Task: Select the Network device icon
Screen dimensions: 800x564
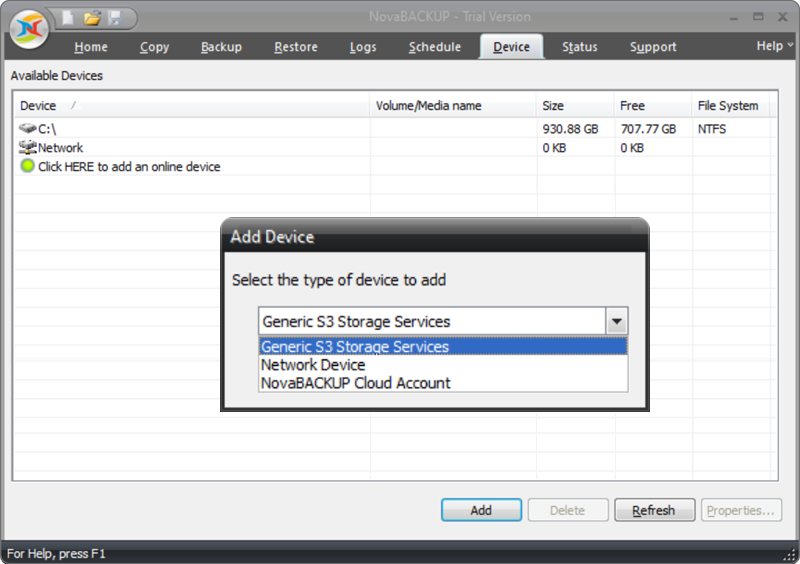Action: [x=27, y=147]
